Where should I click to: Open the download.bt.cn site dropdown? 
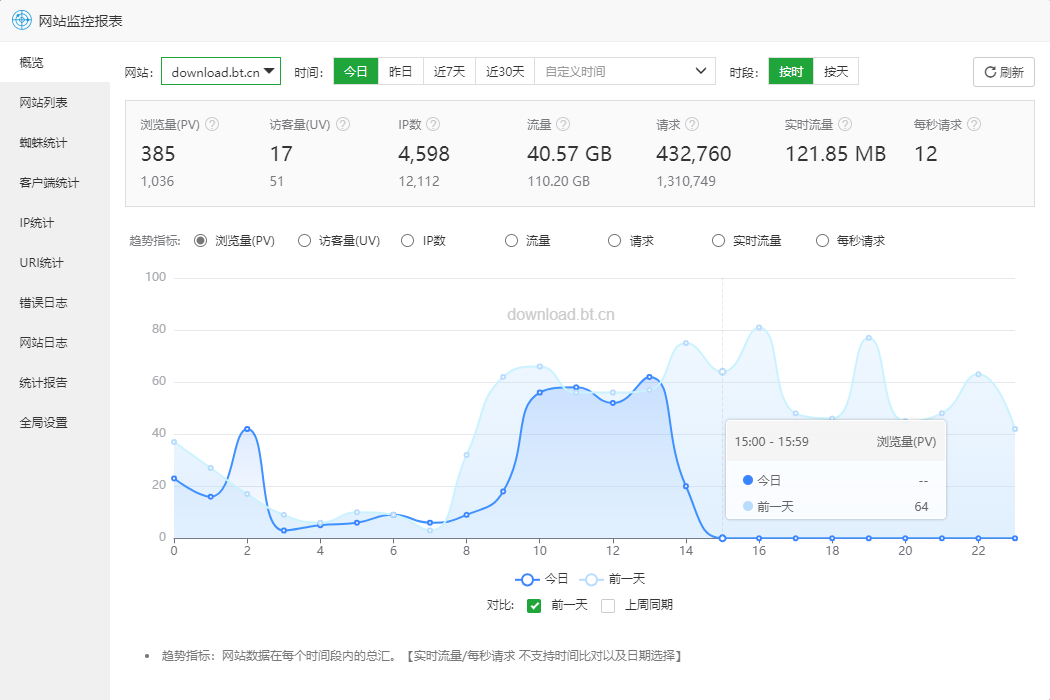tap(221, 72)
